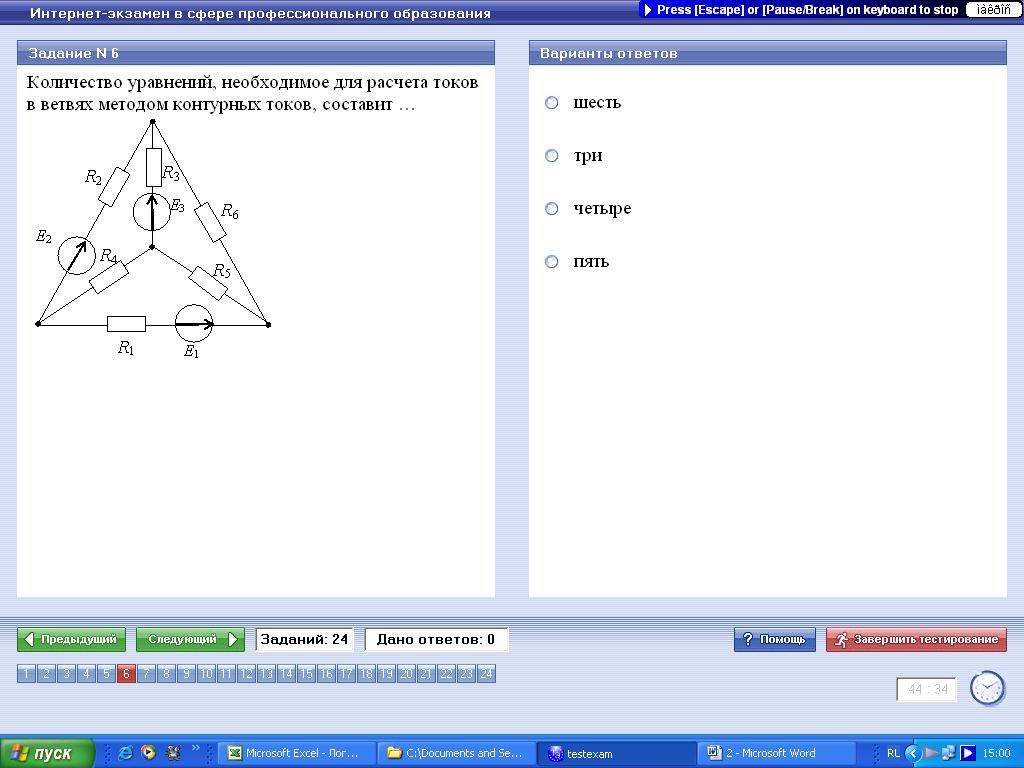Open help with the Помощь button
Viewport: 1024px width, 768px height.
pyautogui.click(x=775, y=639)
